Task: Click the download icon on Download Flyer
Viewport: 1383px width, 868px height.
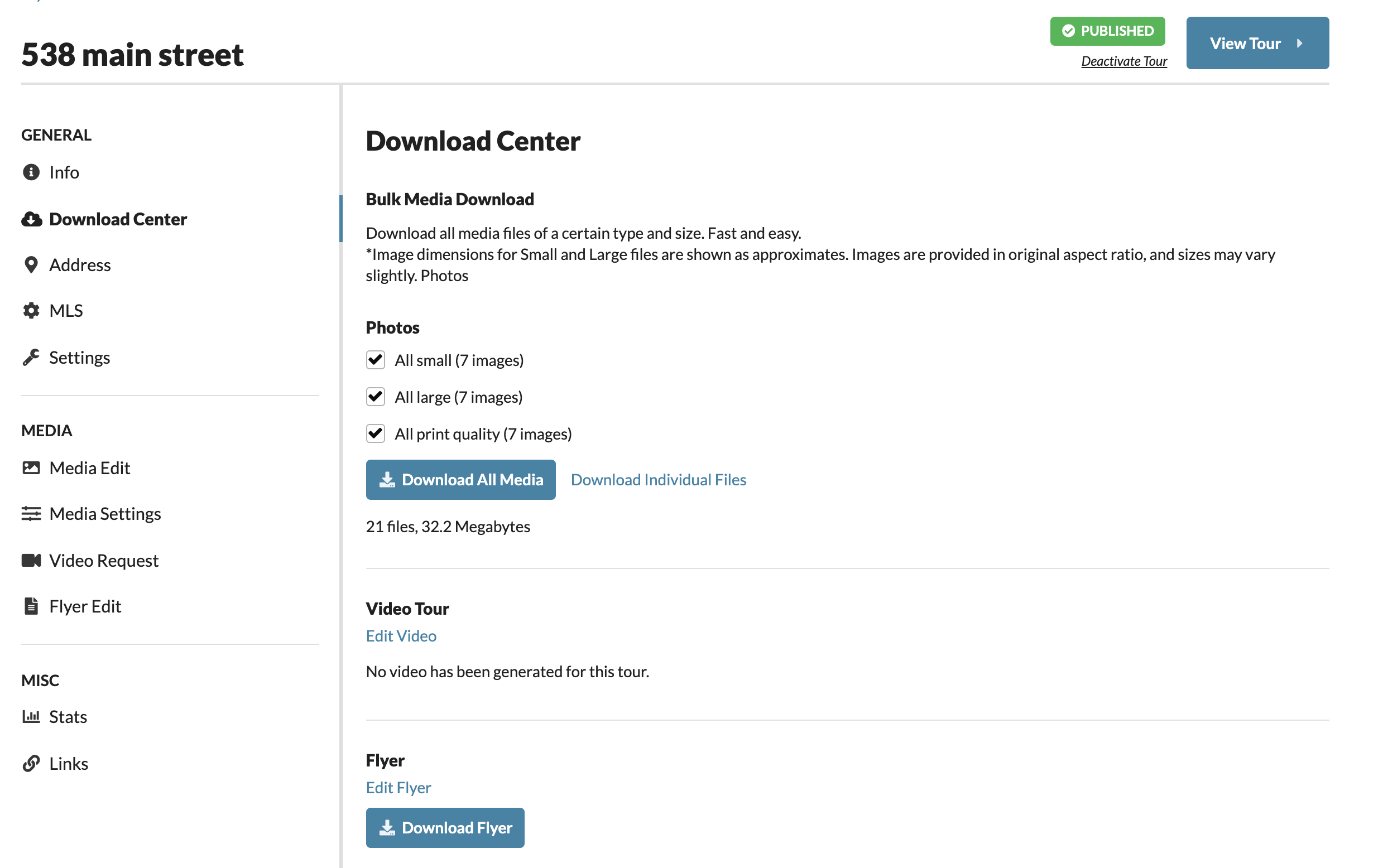Action: click(387, 828)
